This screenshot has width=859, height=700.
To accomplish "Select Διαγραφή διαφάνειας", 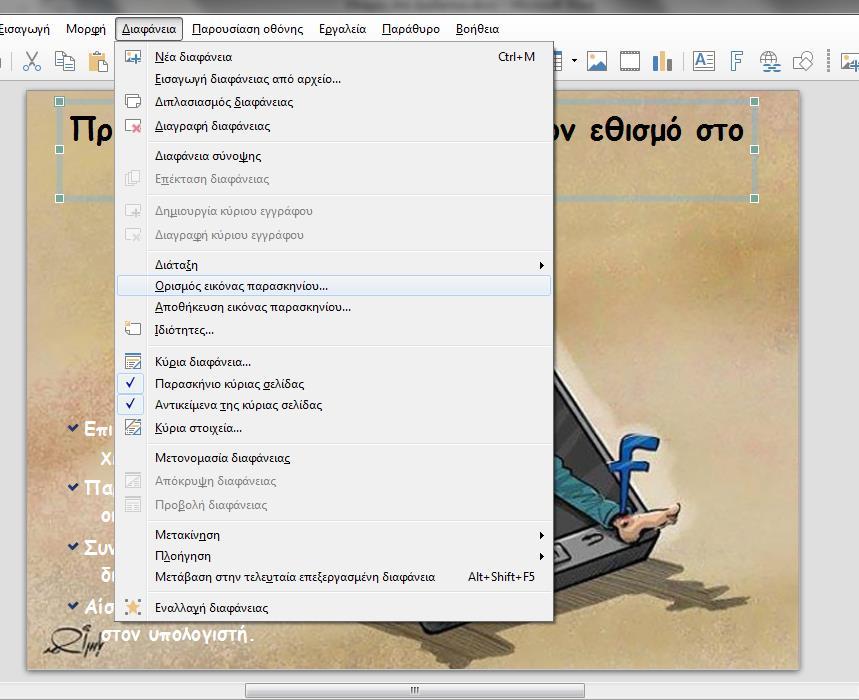I will point(334,126).
